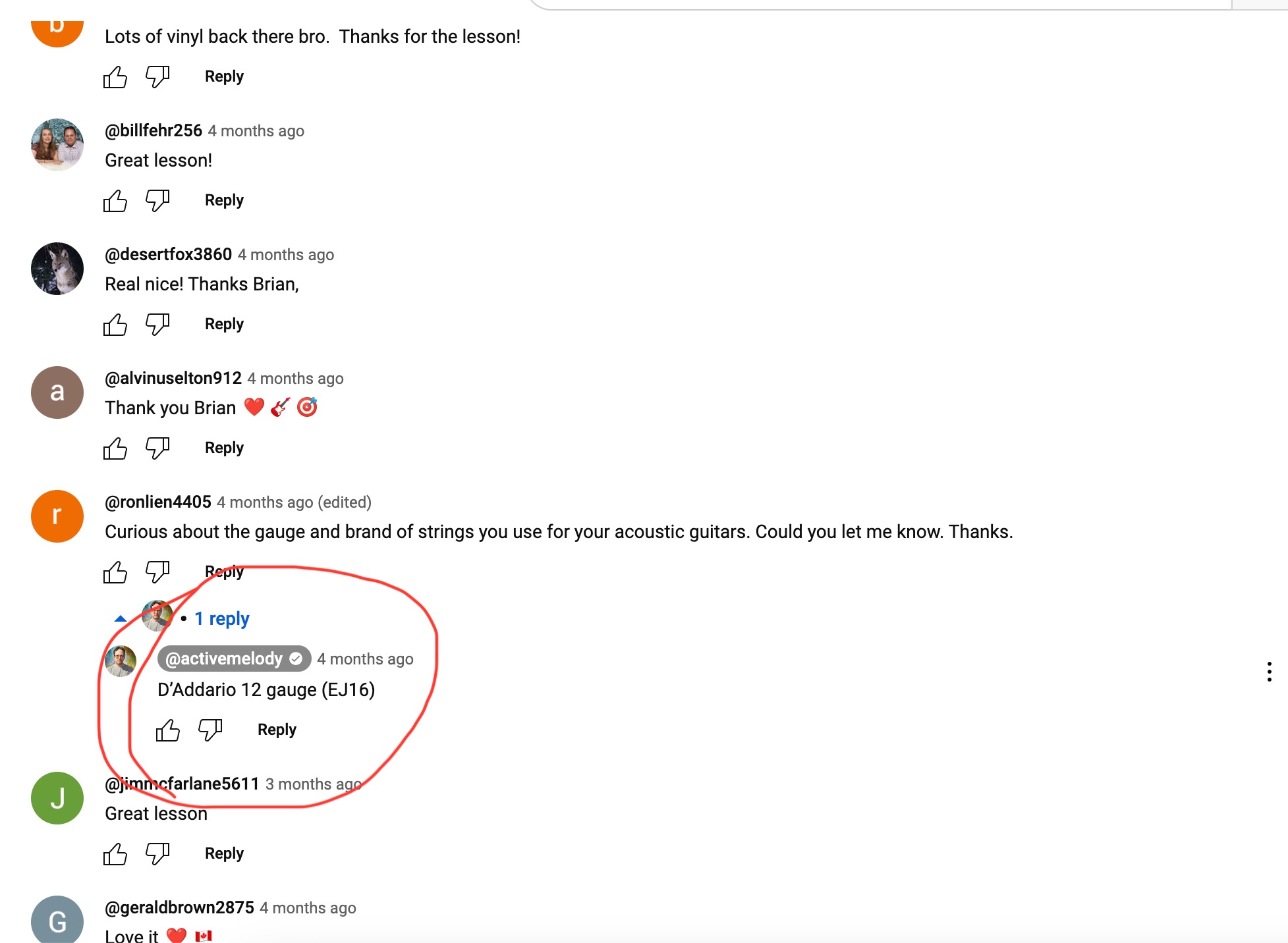Thumbs down @alvinuselton912's comment

click(x=157, y=448)
